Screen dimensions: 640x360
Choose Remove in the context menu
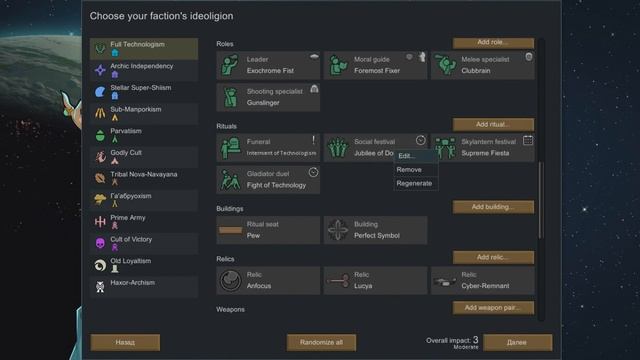click(x=416, y=170)
